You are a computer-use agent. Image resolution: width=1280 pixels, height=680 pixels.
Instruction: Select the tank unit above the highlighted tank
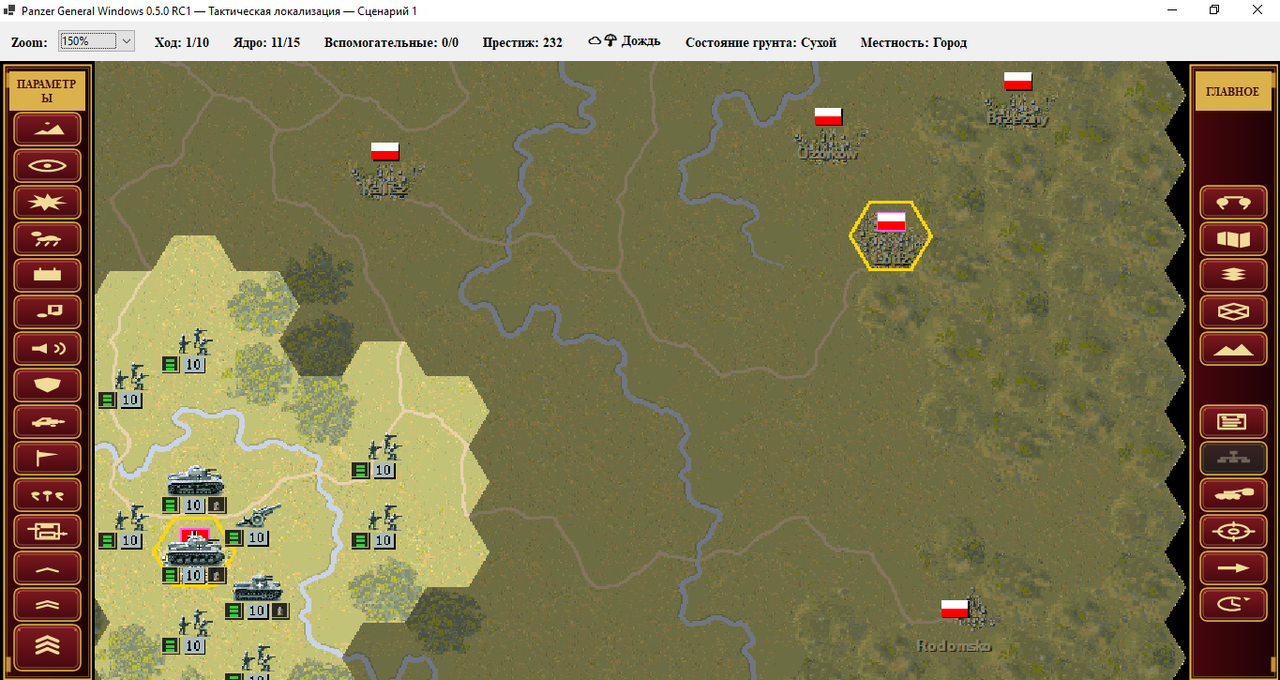pyautogui.click(x=196, y=481)
